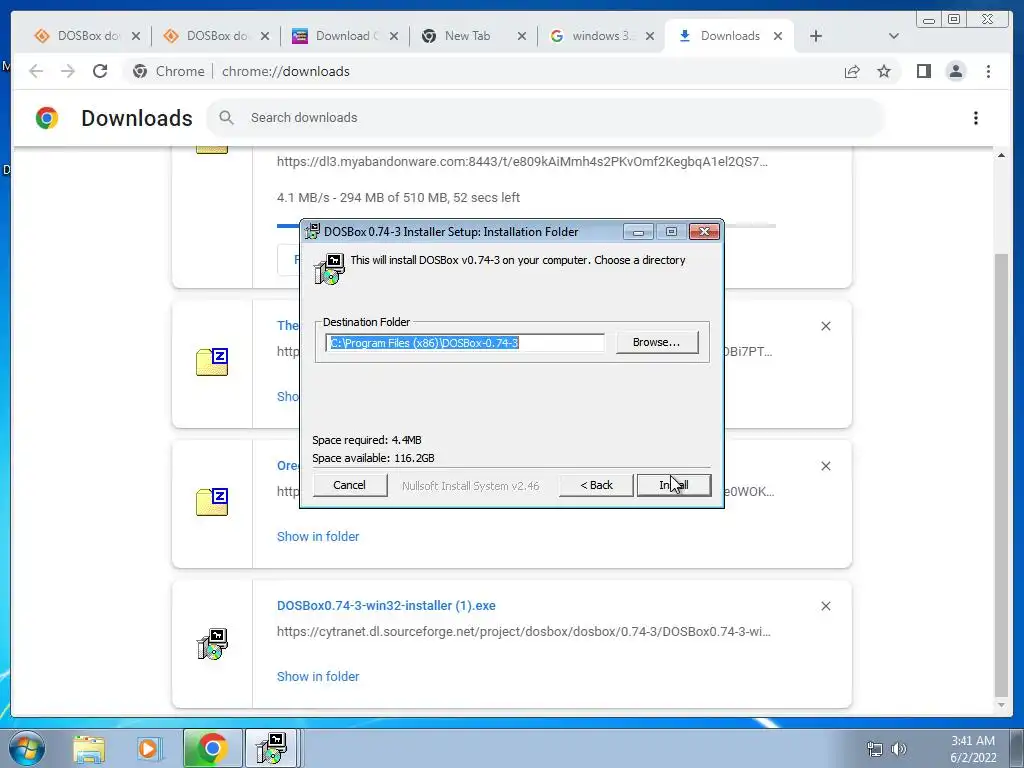Click the Search downloads field

click(x=545, y=118)
